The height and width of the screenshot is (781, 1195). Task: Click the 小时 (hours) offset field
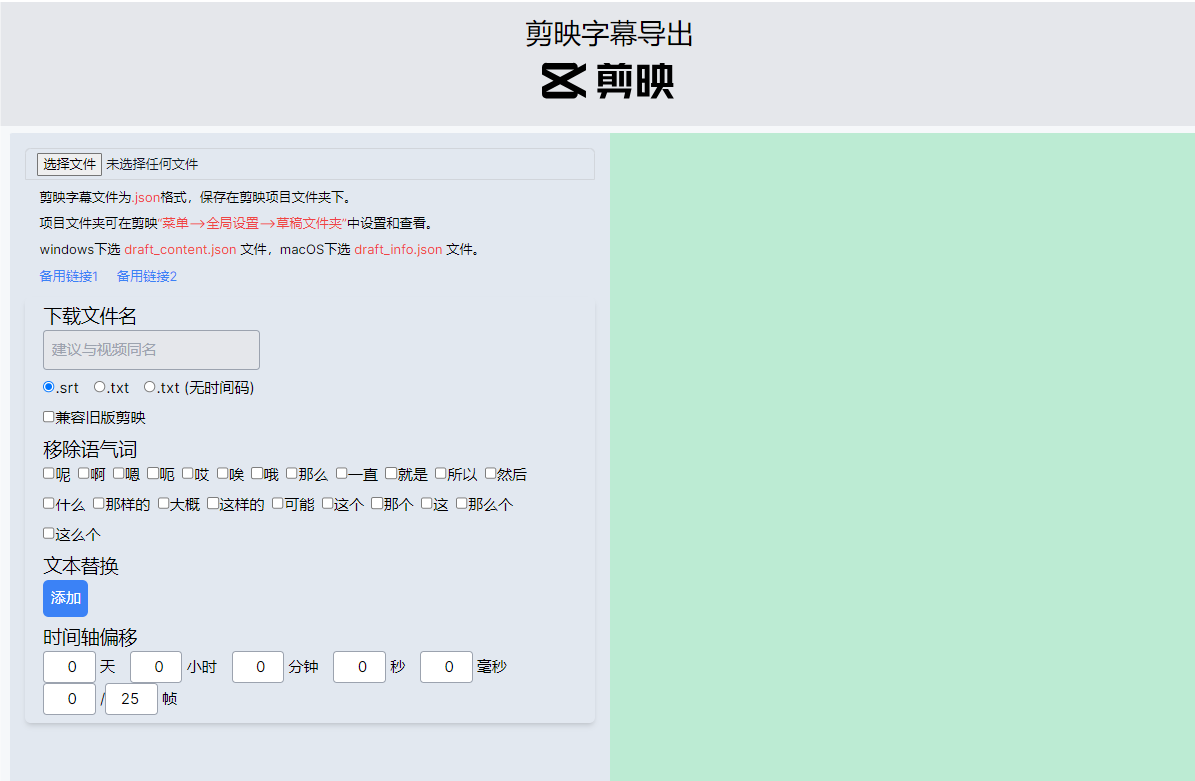[156, 667]
